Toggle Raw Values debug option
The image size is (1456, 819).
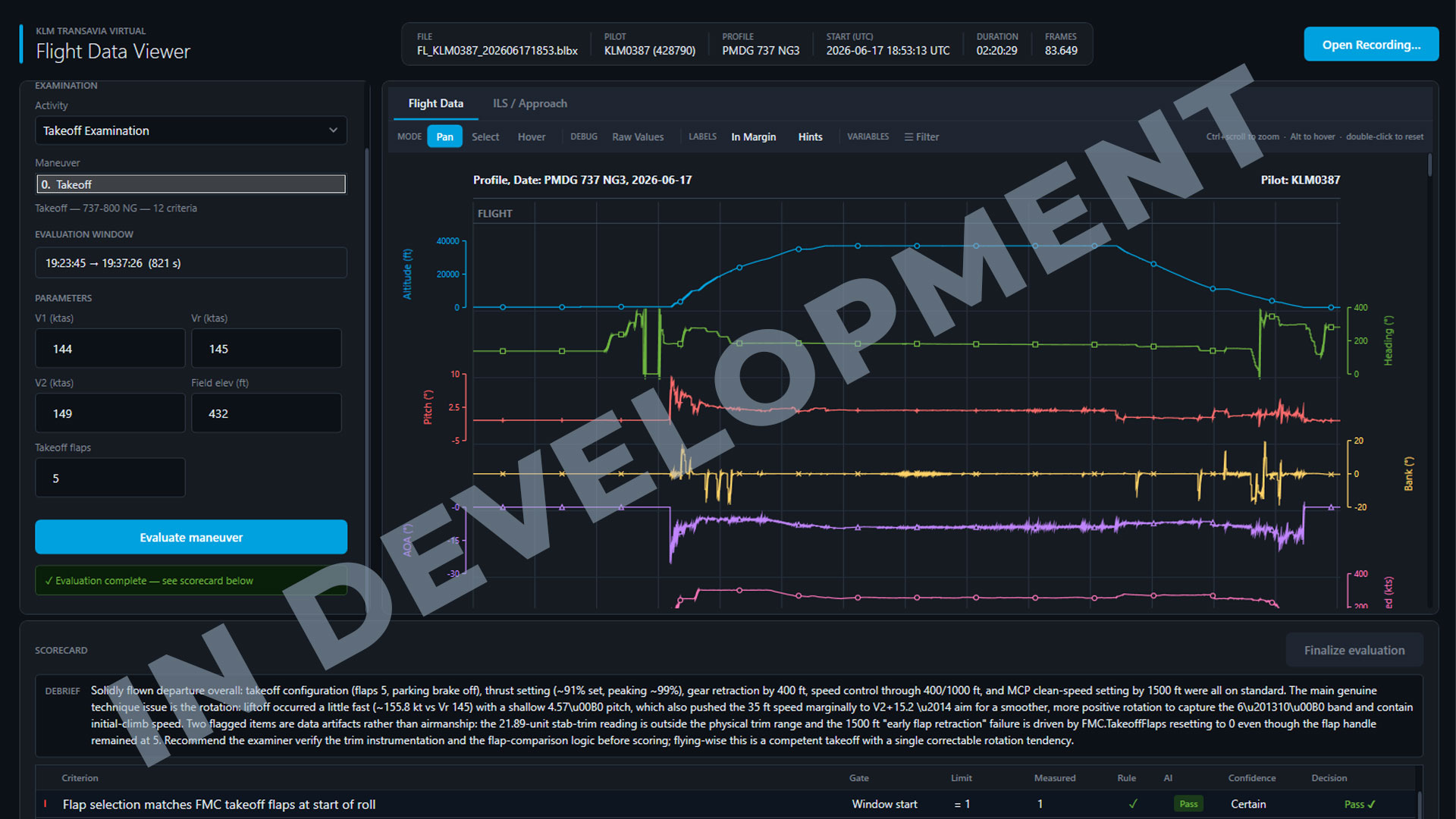pos(638,136)
